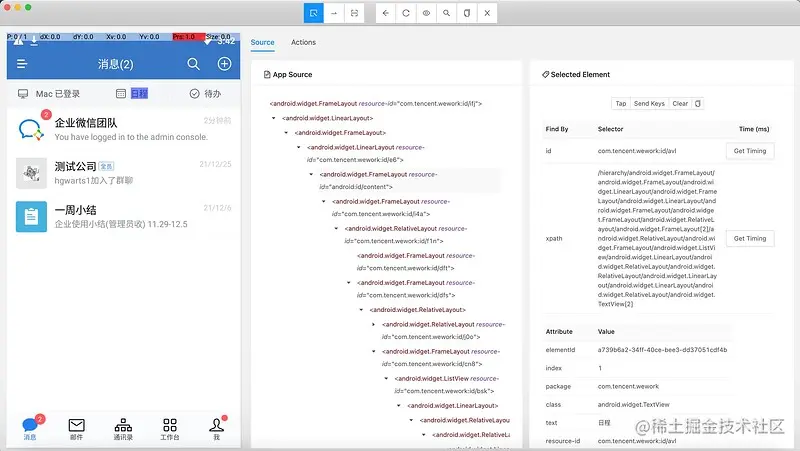Click the highlighted 日程 label in screenshot
This screenshot has height=451, width=800.
(139, 94)
